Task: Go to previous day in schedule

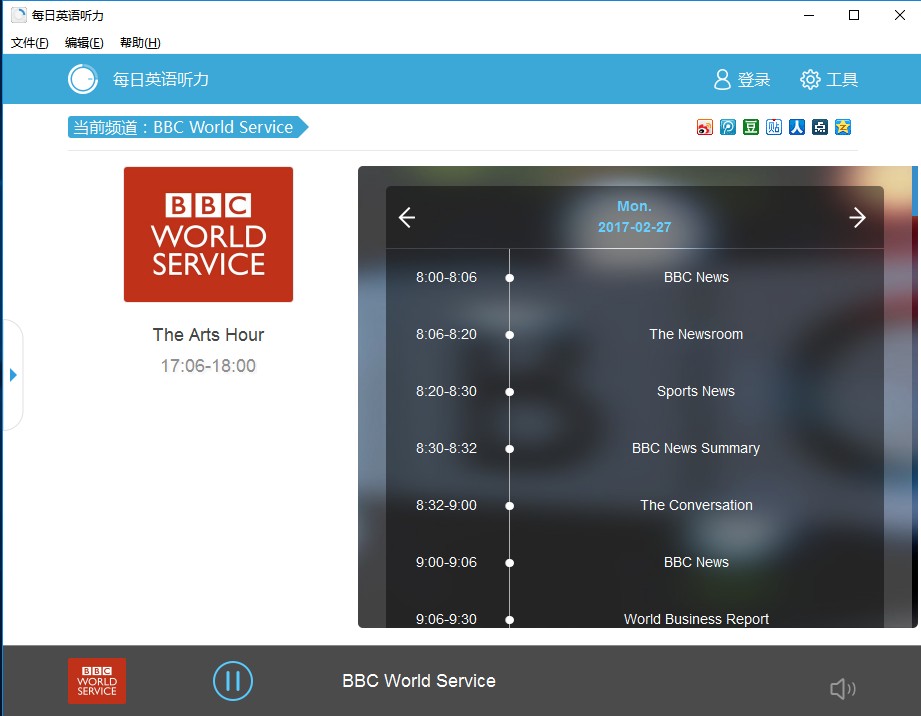Action: pyautogui.click(x=407, y=218)
